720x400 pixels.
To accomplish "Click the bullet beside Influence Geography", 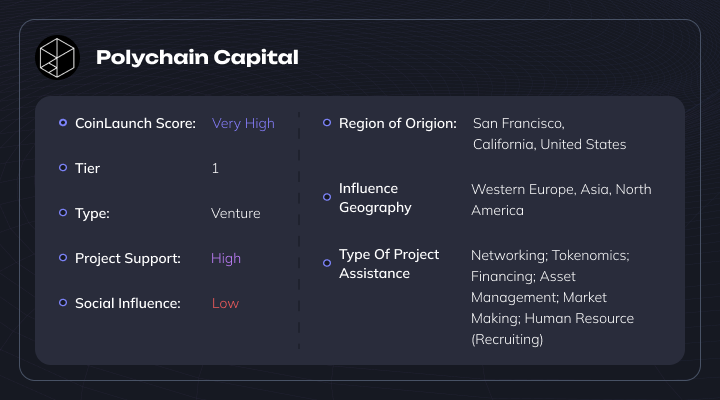I will 327,197.
